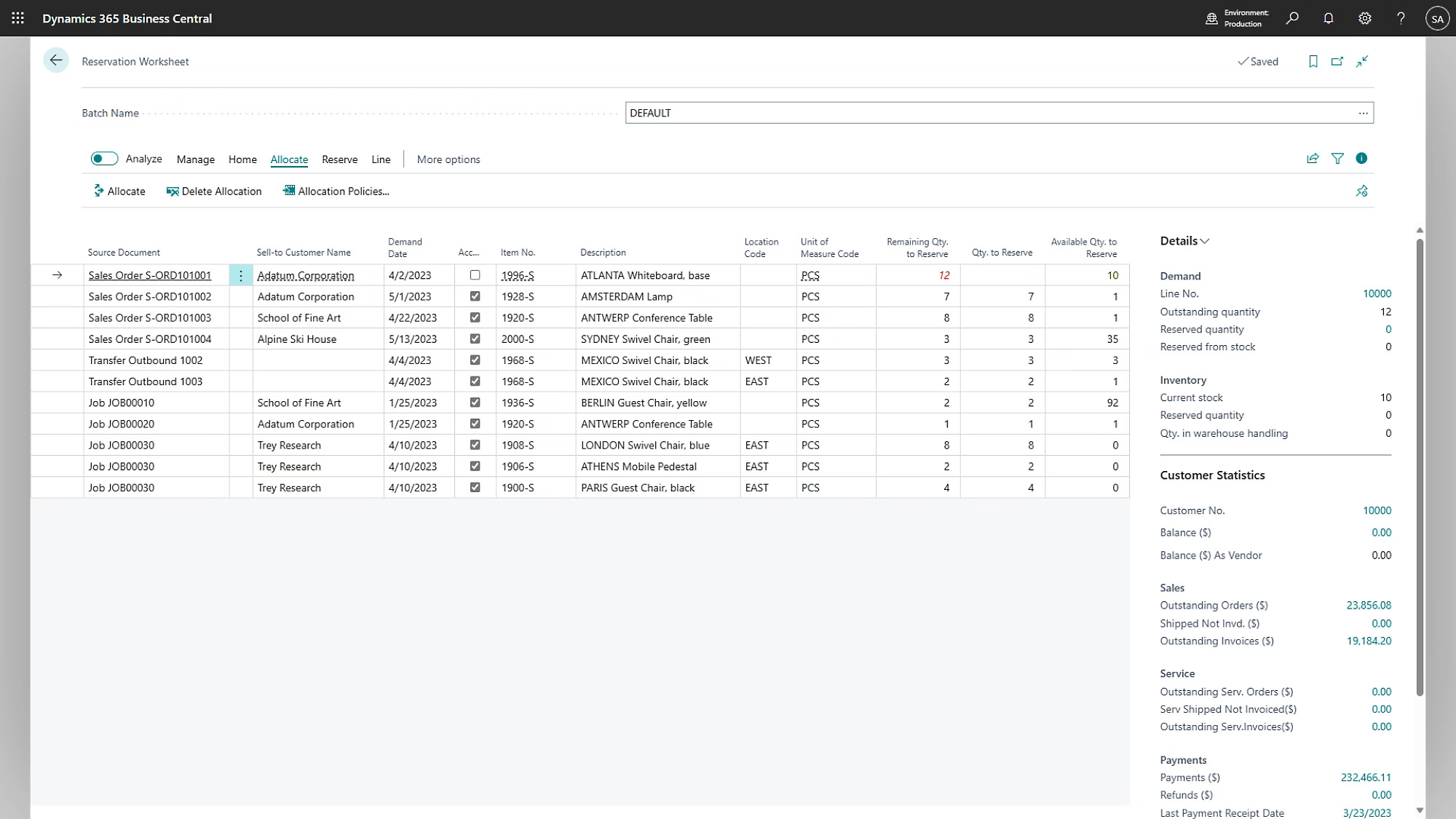Image resolution: width=1456 pixels, height=819 pixels.
Task: Open page in new window via pop-out icon
Action: click(x=1337, y=61)
